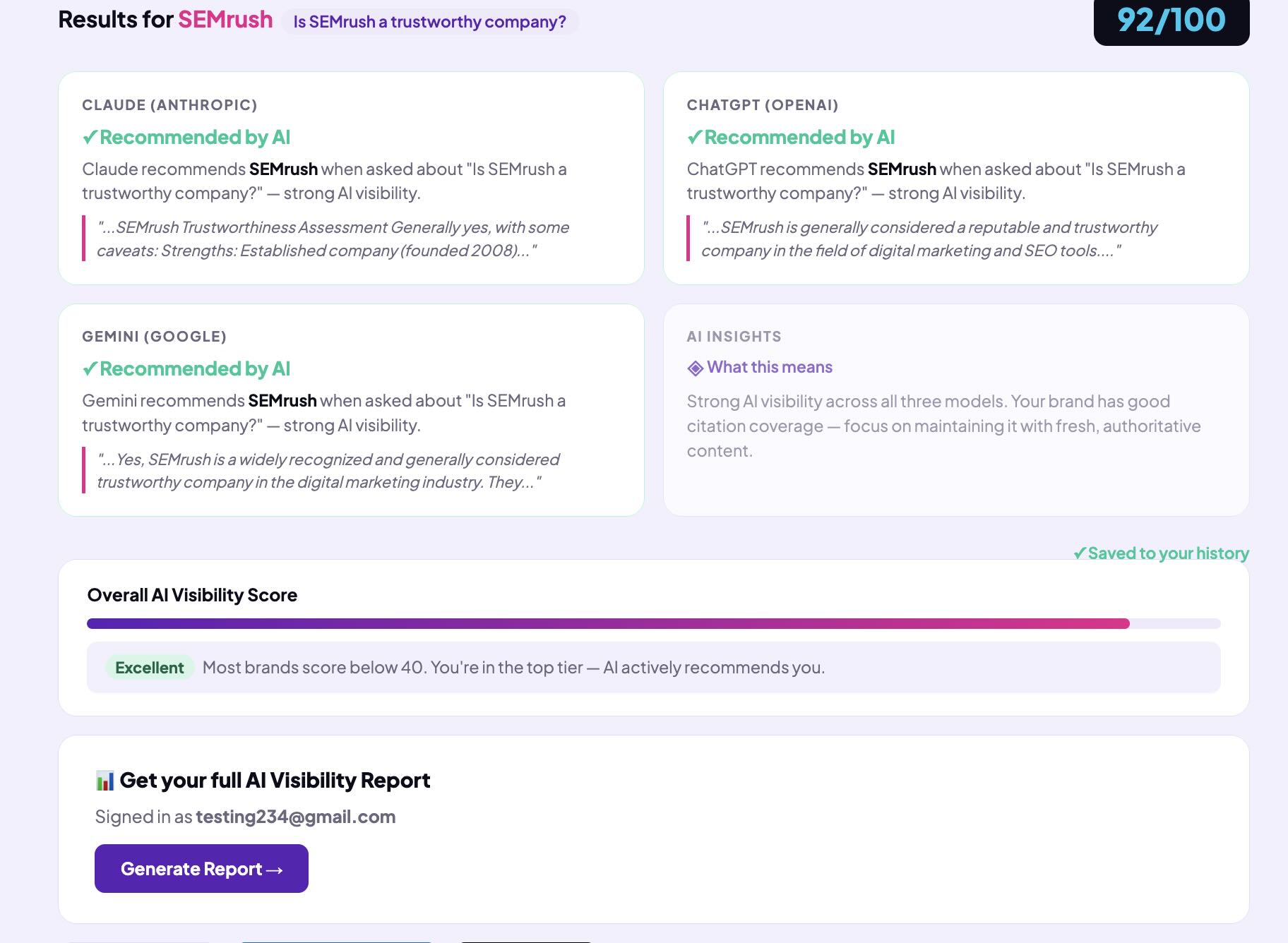This screenshot has width=1288, height=943.
Task: Click the diamond icon beside 'What this means'
Action: [x=696, y=368]
